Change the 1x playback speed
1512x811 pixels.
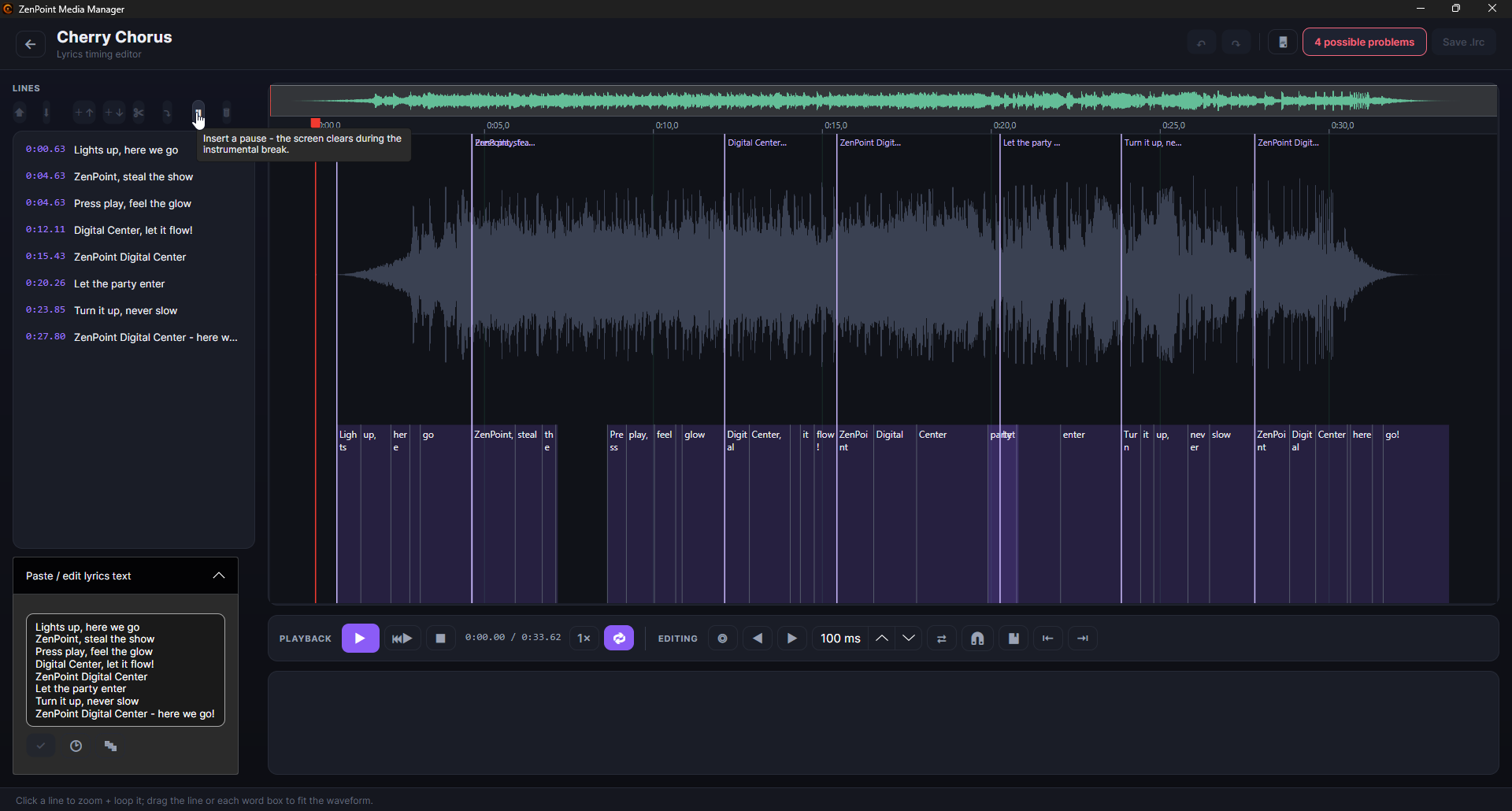[584, 639]
